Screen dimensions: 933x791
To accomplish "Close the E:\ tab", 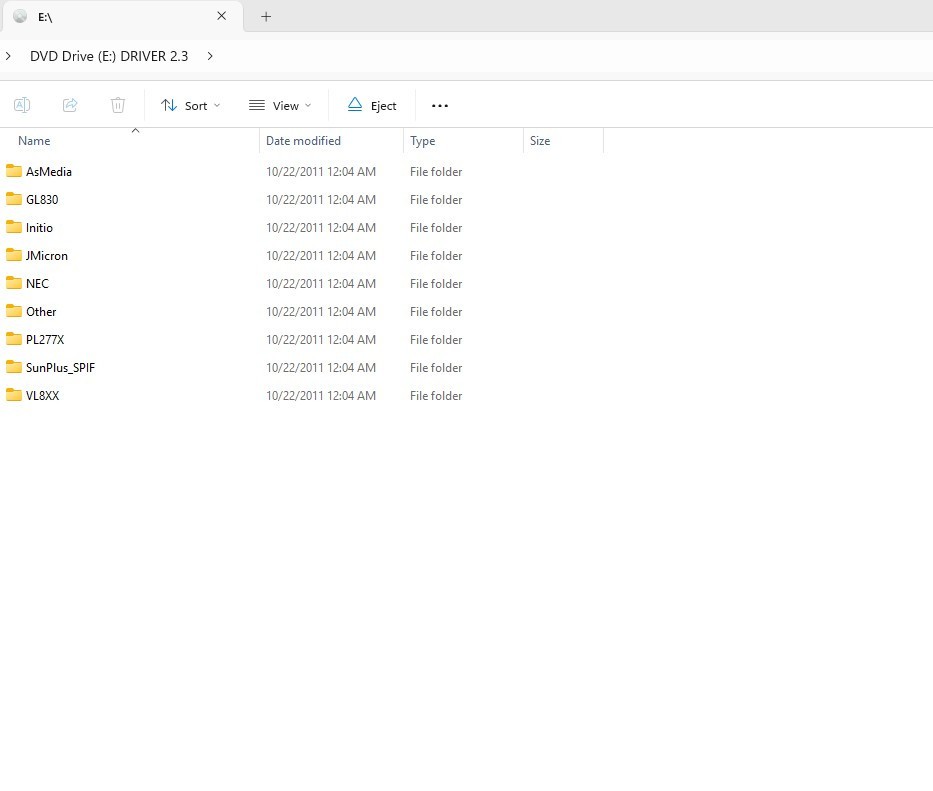I will coord(221,16).
